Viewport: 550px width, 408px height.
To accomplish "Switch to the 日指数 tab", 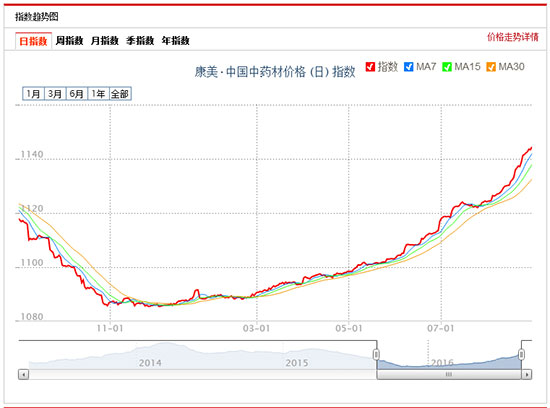I will [33, 41].
